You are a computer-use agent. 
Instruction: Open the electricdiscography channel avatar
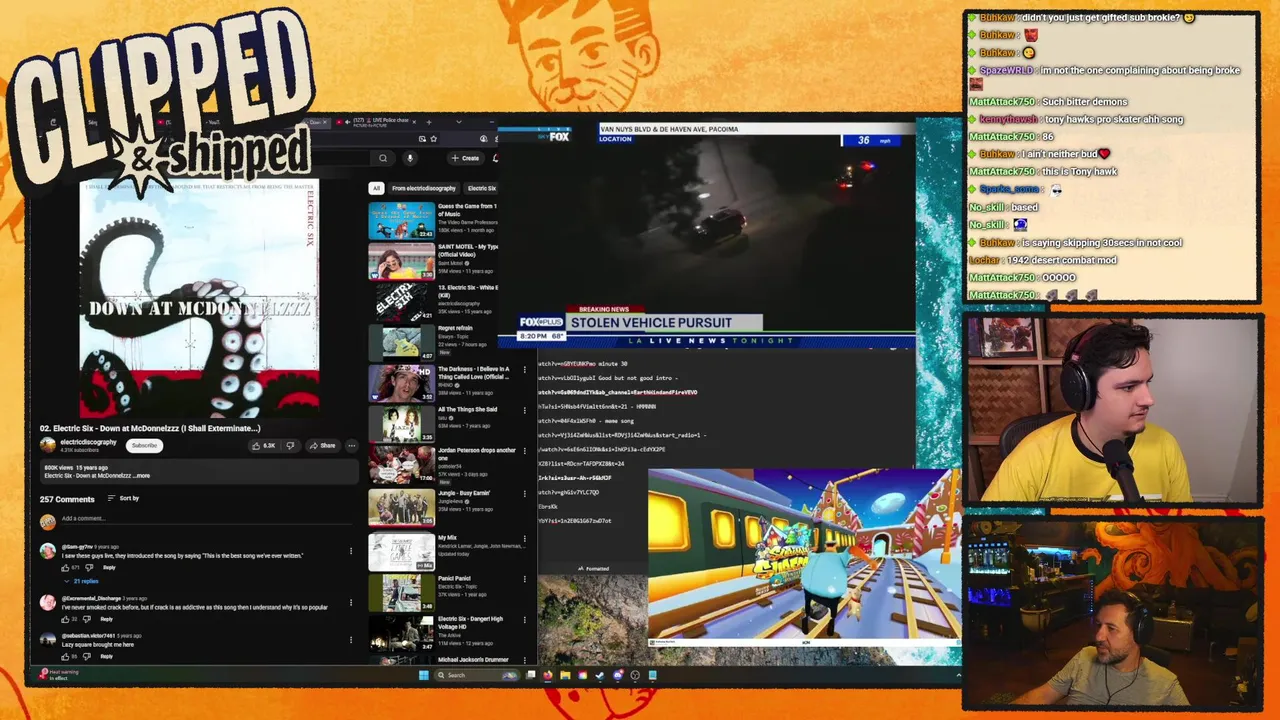[47, 444]
